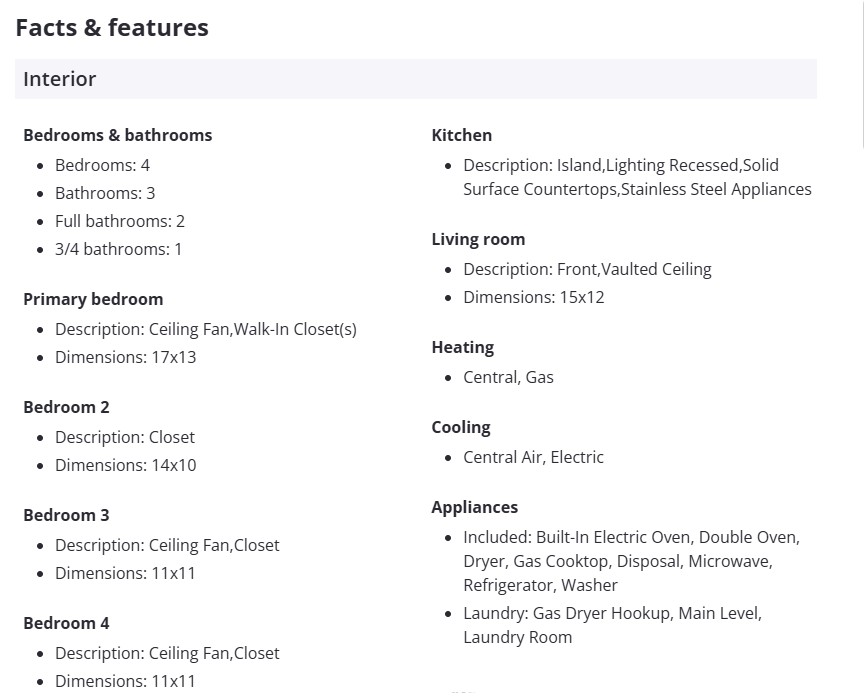Viewport: 864px width, 699px height.
Task: Select the Primary bedroom dimensions 17x13 line
Action: pyautogui.click(x=125, y=357)
